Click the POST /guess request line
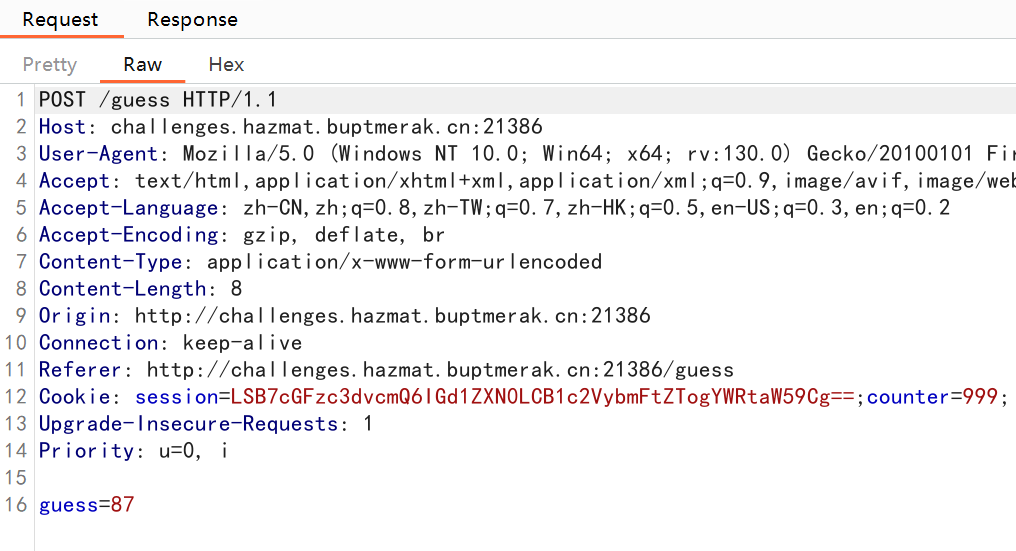Viewport: 1016px width, 551px height. click(158, 100)
